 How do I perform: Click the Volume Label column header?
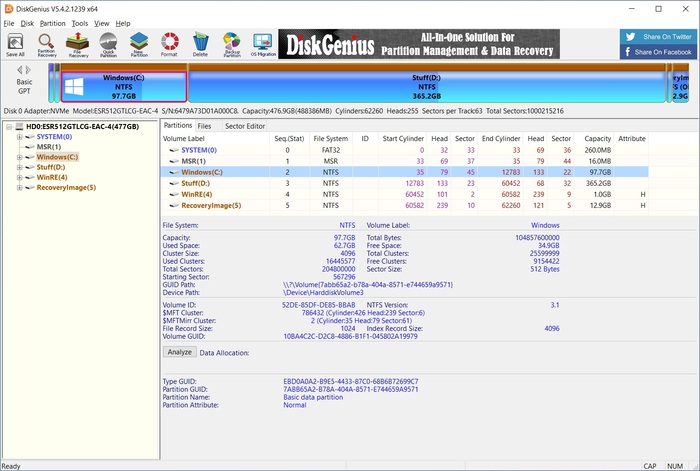click(215, 138)
